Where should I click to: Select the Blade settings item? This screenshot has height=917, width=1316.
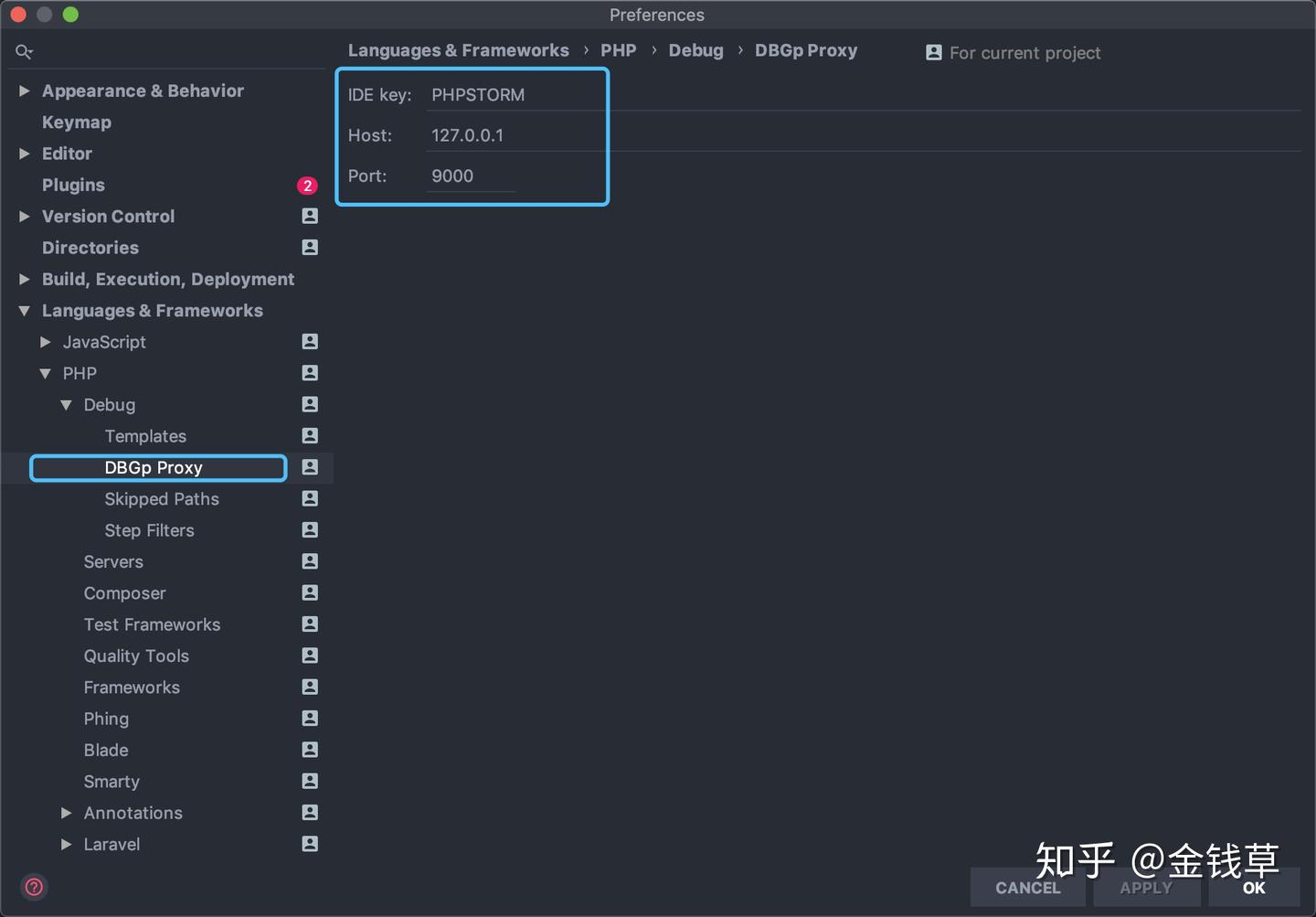(106, 750)
